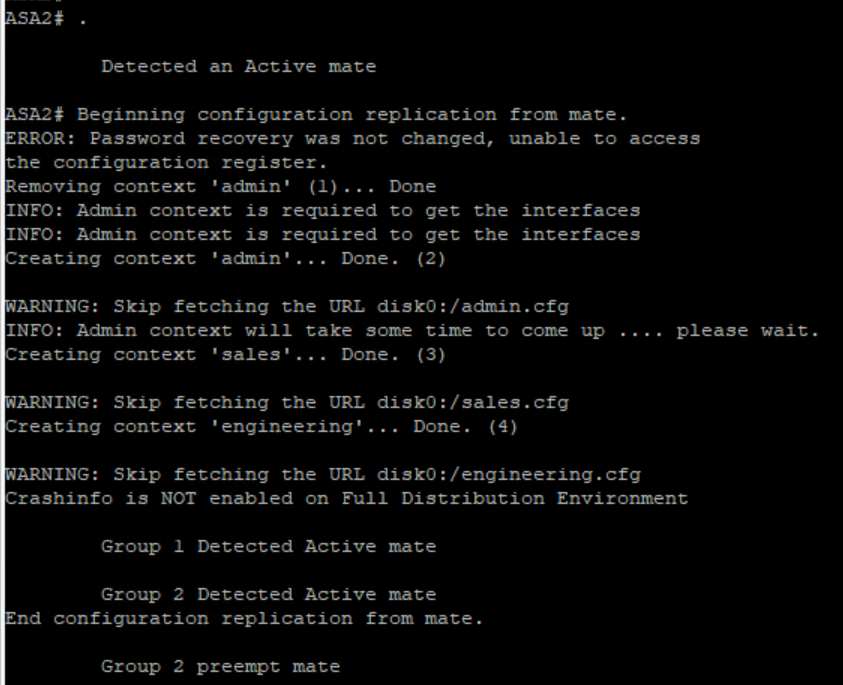Click the "Detected an Active mate" line

click(x=238, y=67)
